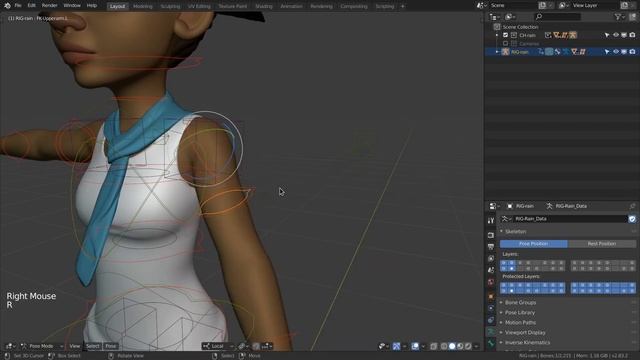Open the View Layer properties tab icon
This screenshot has width=640, height=360.
[x=491, y=258]
